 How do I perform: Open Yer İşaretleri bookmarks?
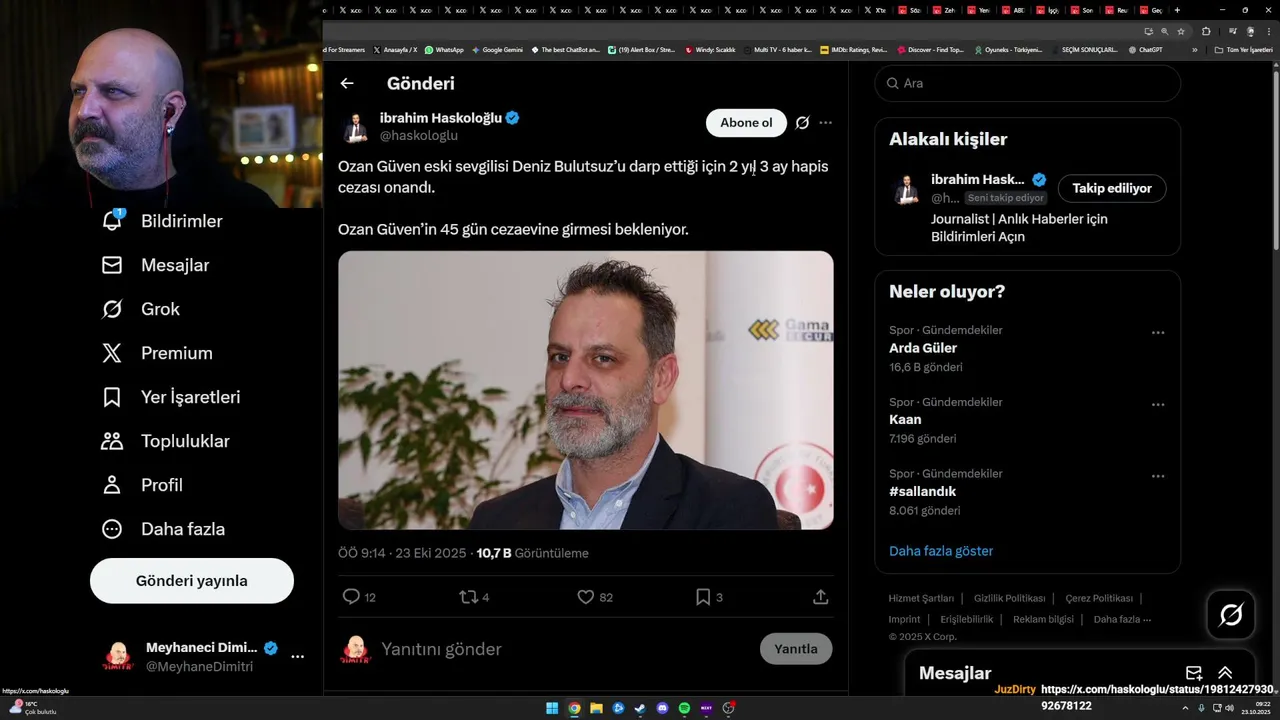(x=171, y=397)
